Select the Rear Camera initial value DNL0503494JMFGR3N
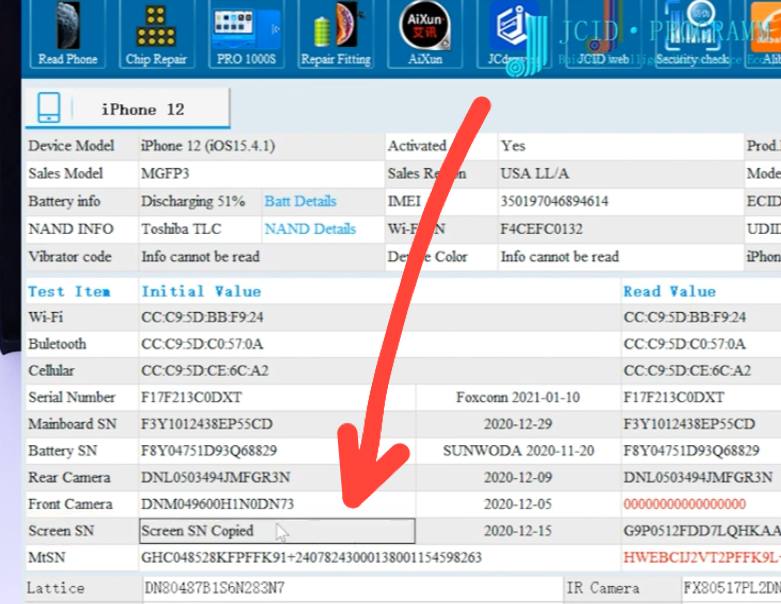Viewport: 781px width, 604px height. coord(216,478)
